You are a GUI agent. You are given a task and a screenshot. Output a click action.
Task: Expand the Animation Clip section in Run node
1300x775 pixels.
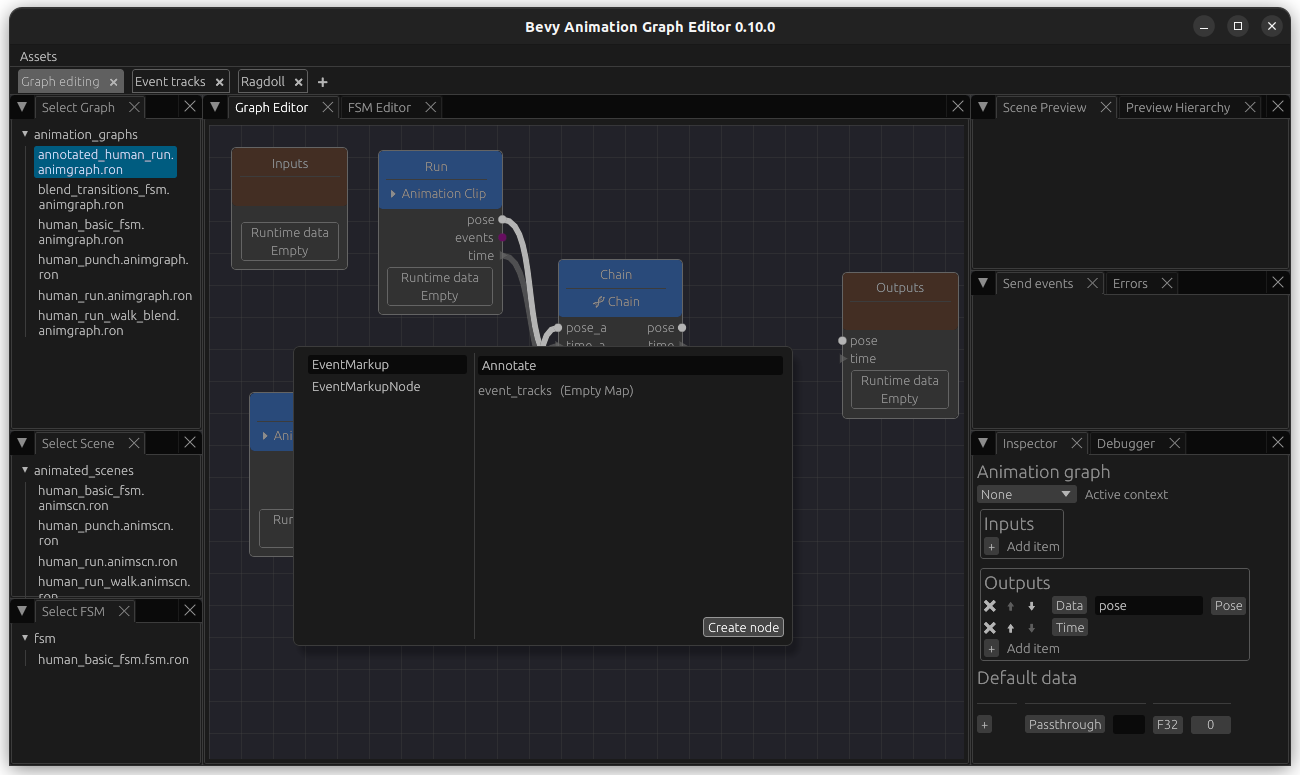(x=393, y=194)
